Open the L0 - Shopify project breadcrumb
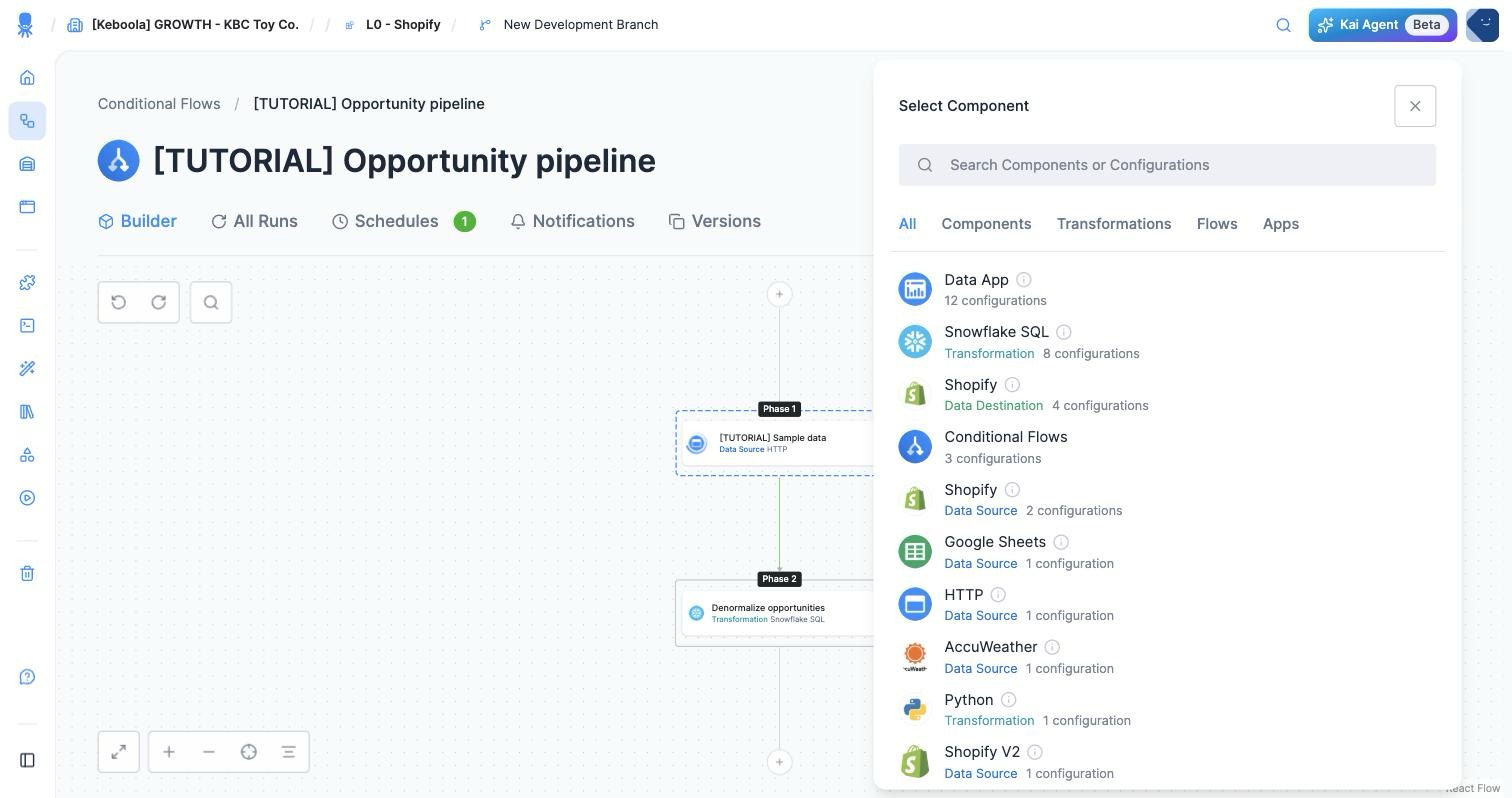 coord(392,25)
